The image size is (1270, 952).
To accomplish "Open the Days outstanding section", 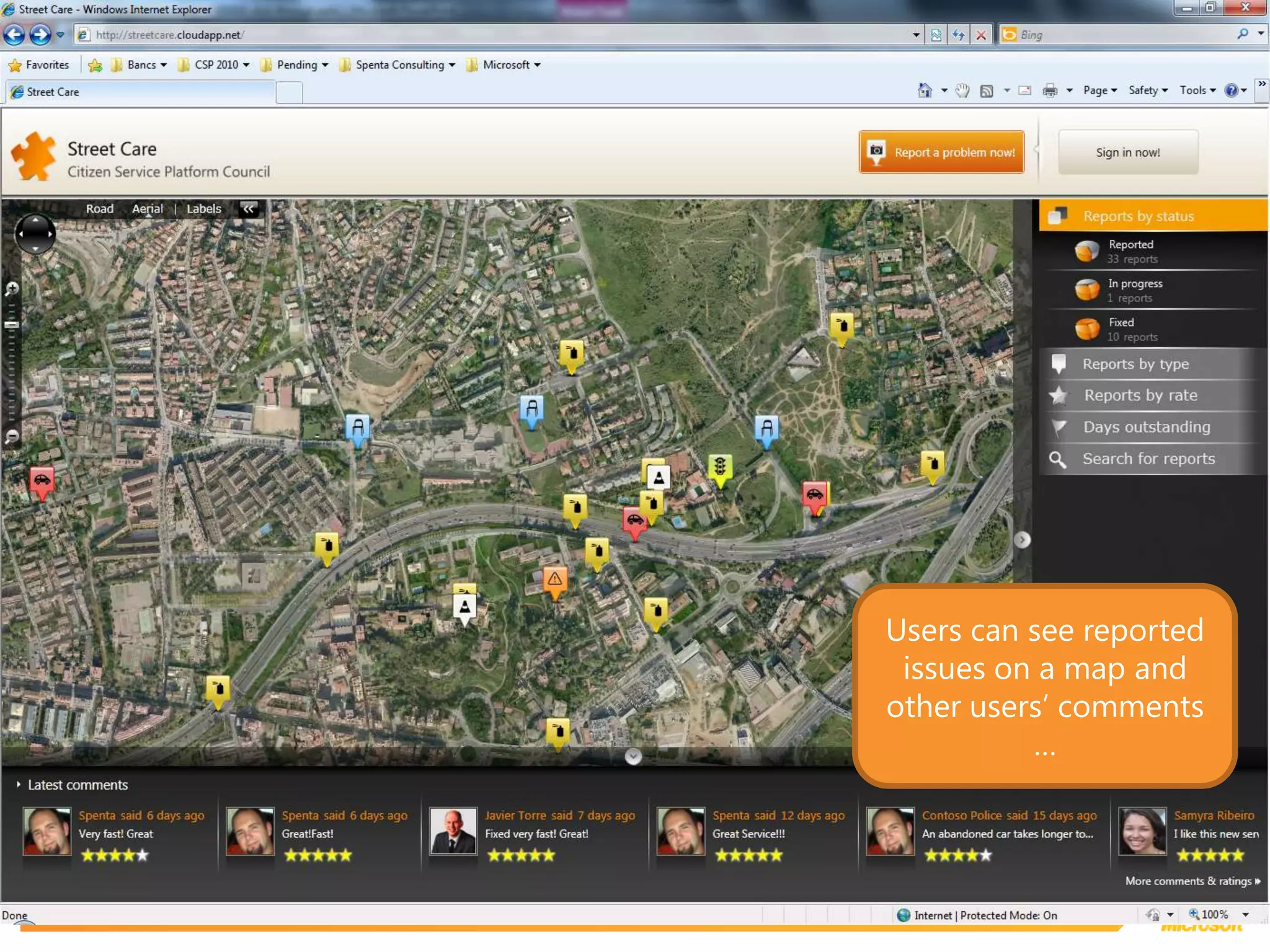I will point(1153,427).
